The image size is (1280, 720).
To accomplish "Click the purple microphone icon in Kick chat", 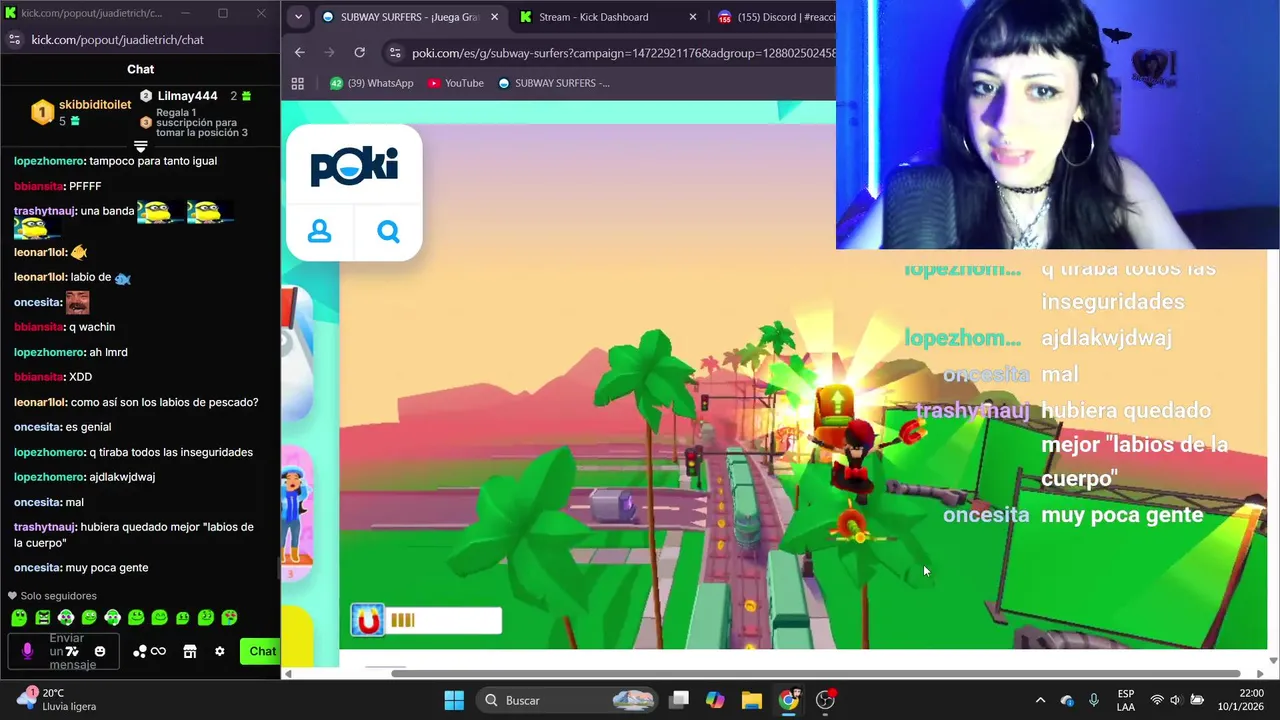I will (27, 651).
